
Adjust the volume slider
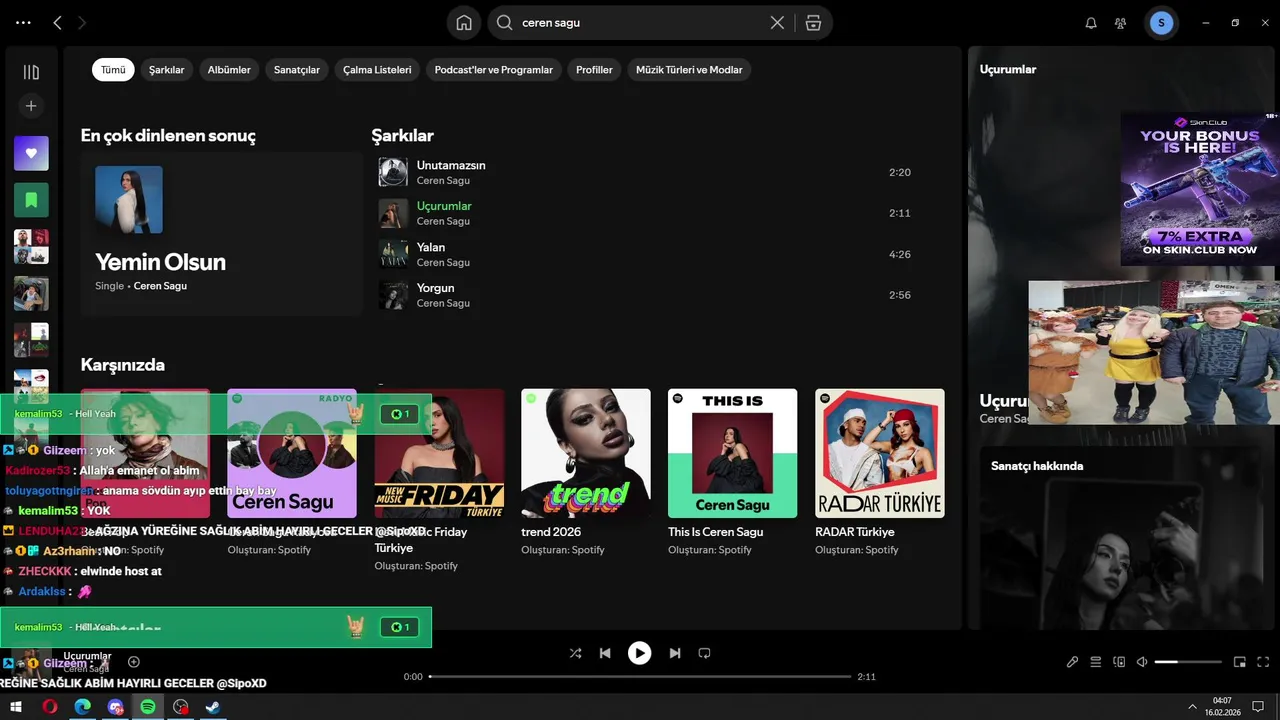click(x=1188, y=662)
